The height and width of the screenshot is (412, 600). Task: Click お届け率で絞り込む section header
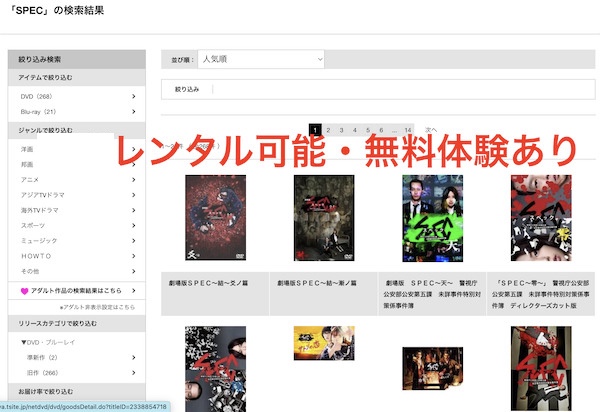77,392
